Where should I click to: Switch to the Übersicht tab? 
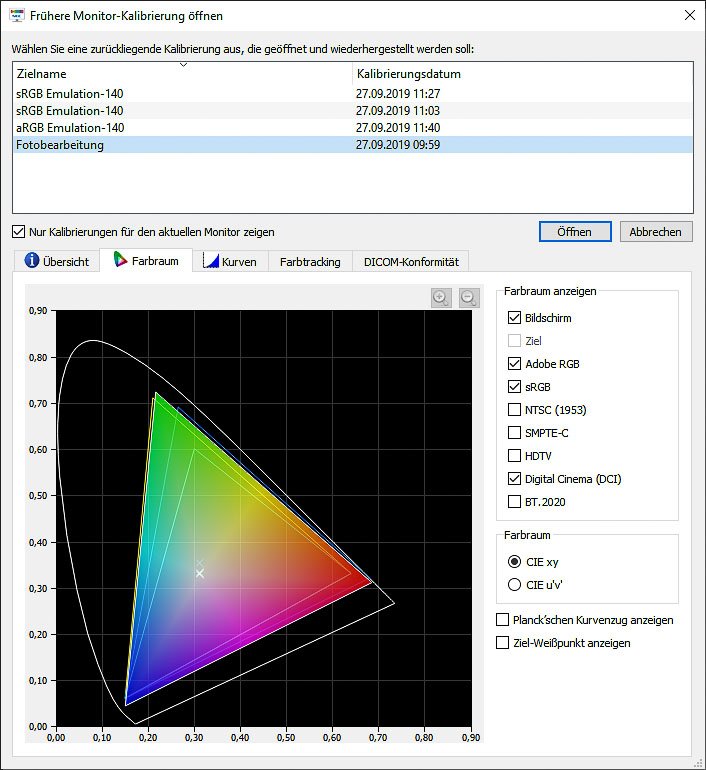coord(56,261)
